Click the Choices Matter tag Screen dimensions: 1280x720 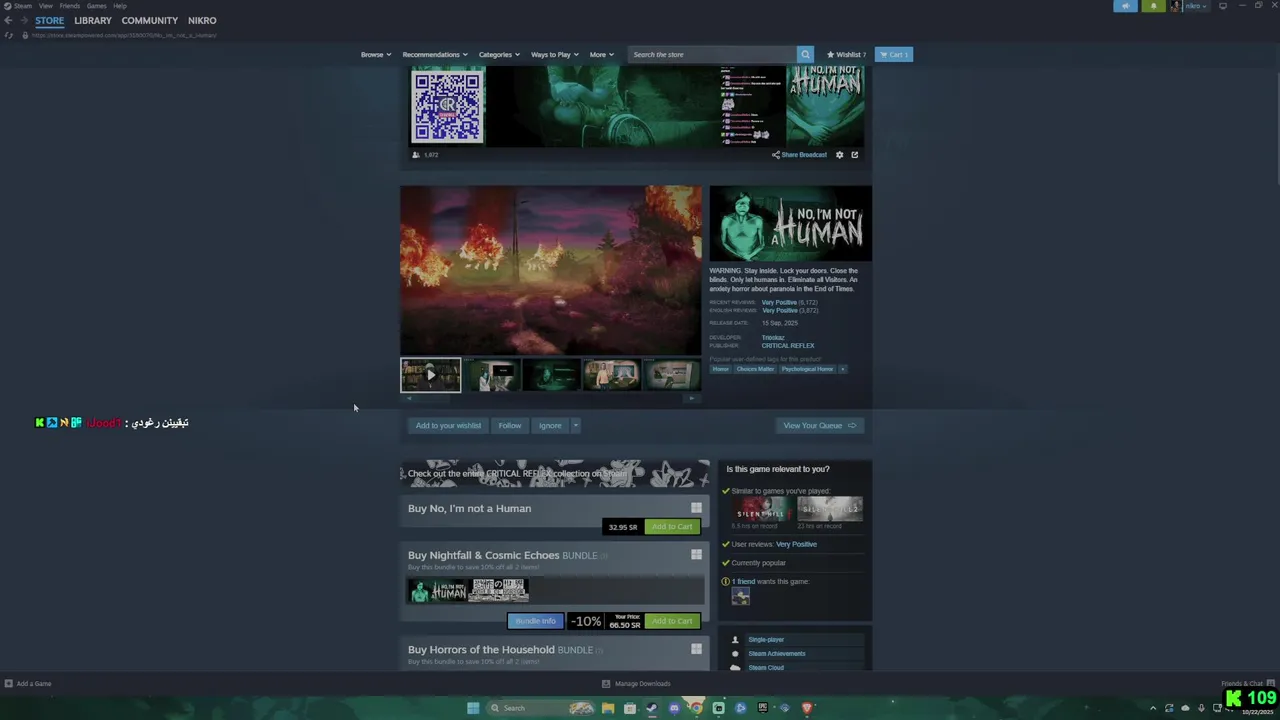755,369
